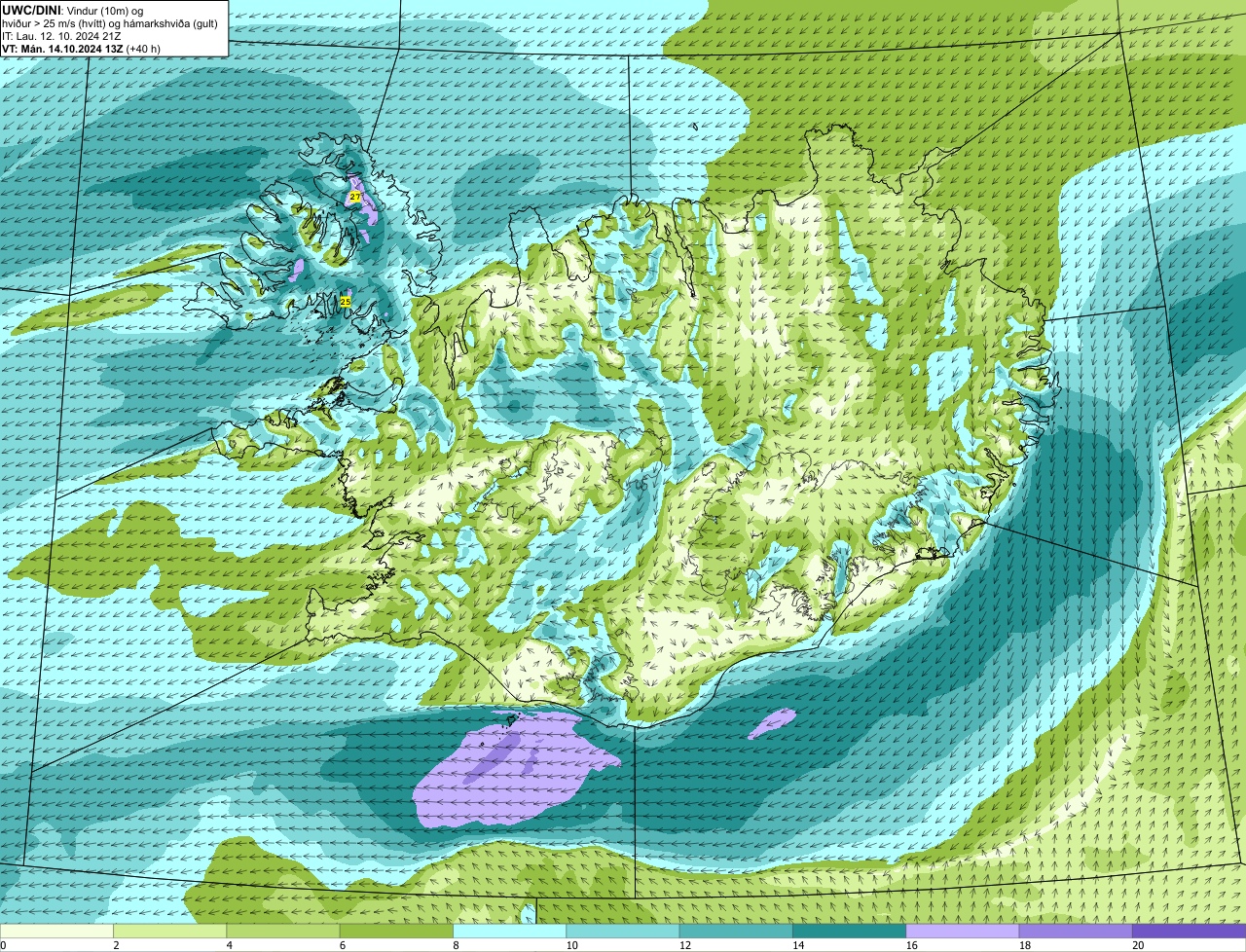
Task: Click the 12–14 m/s teal legend swatch
Action: 736,932
